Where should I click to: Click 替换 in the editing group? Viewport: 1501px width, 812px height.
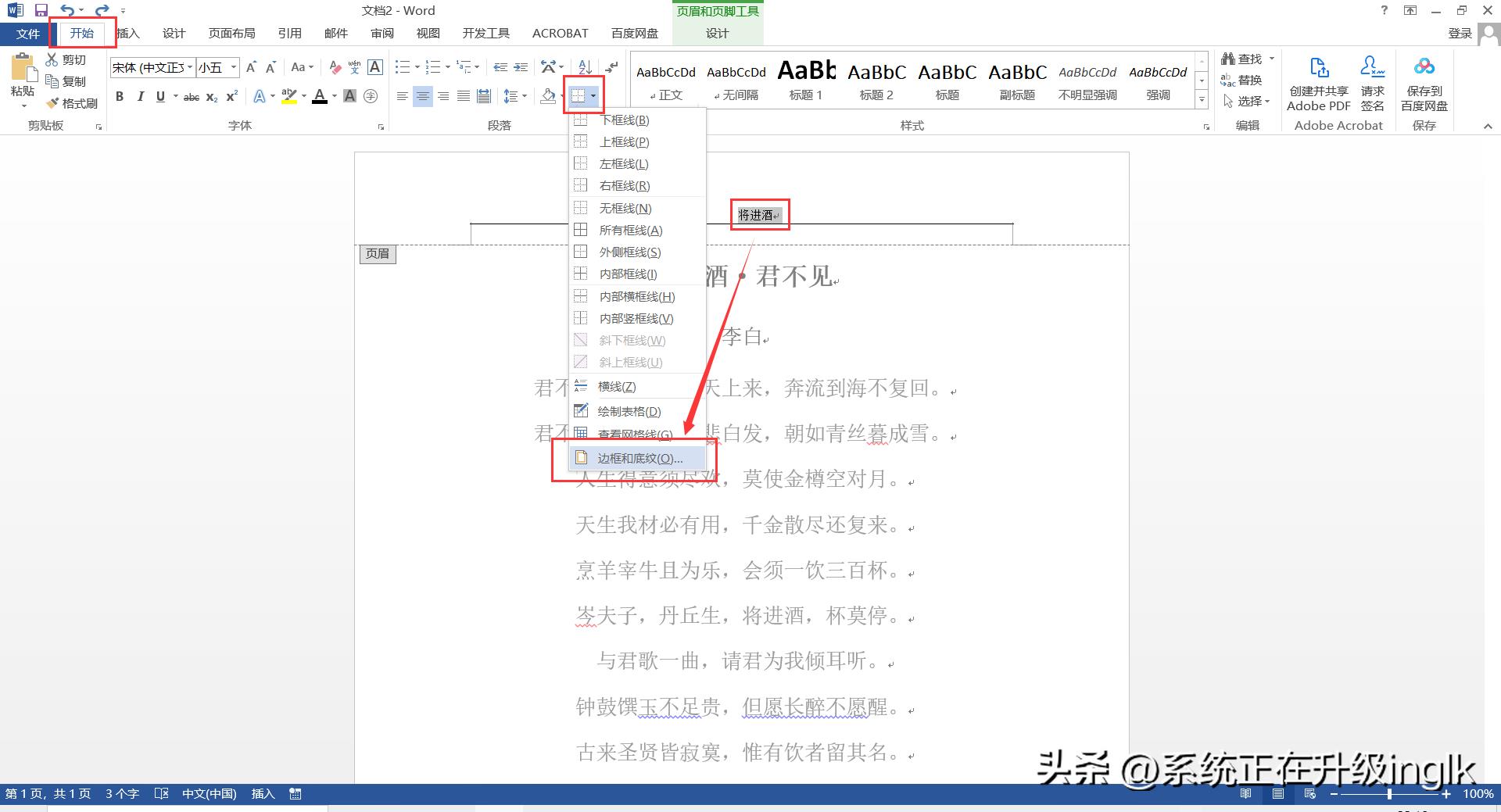(1249, 80)
